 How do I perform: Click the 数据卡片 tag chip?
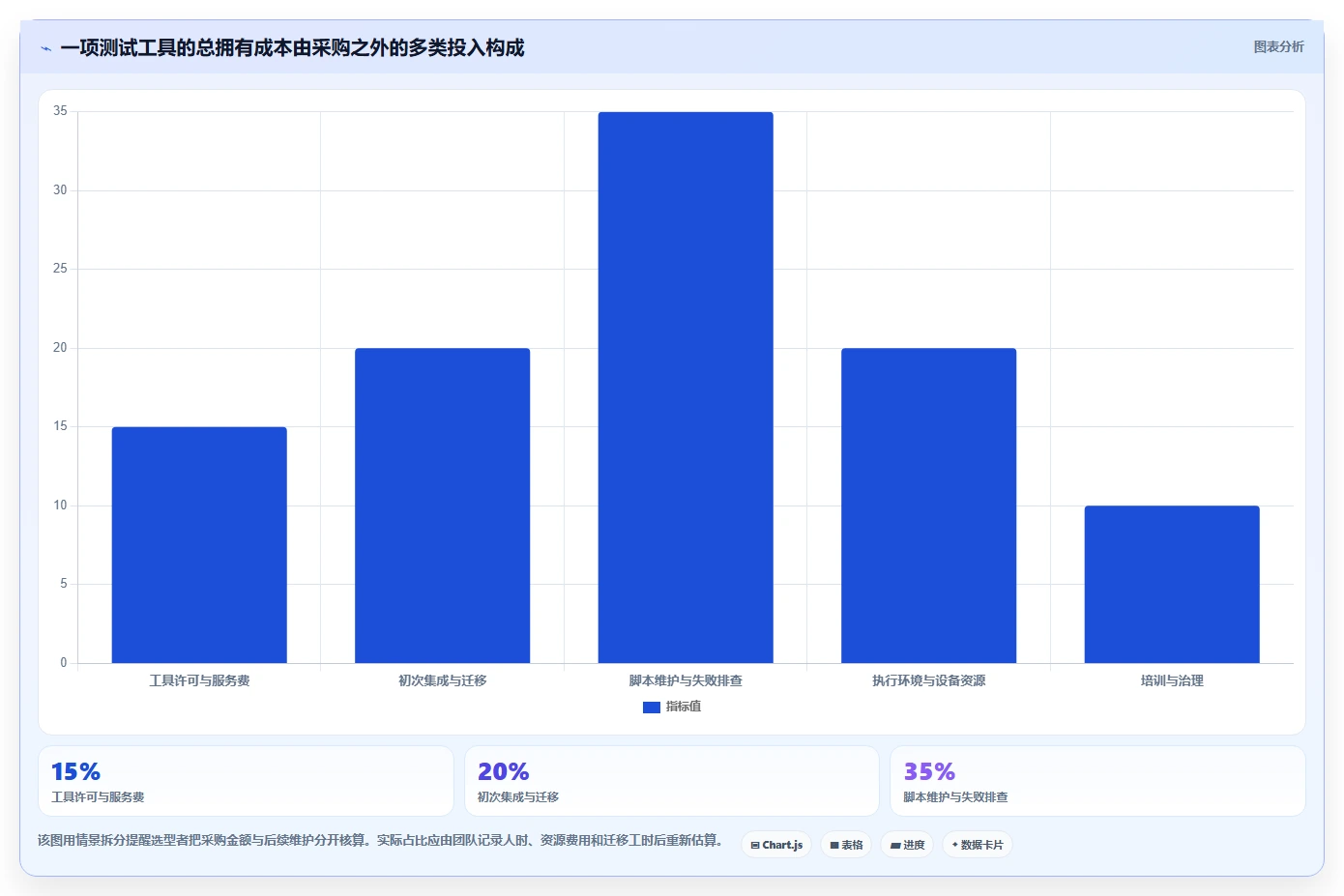click(x=978, y=845)
